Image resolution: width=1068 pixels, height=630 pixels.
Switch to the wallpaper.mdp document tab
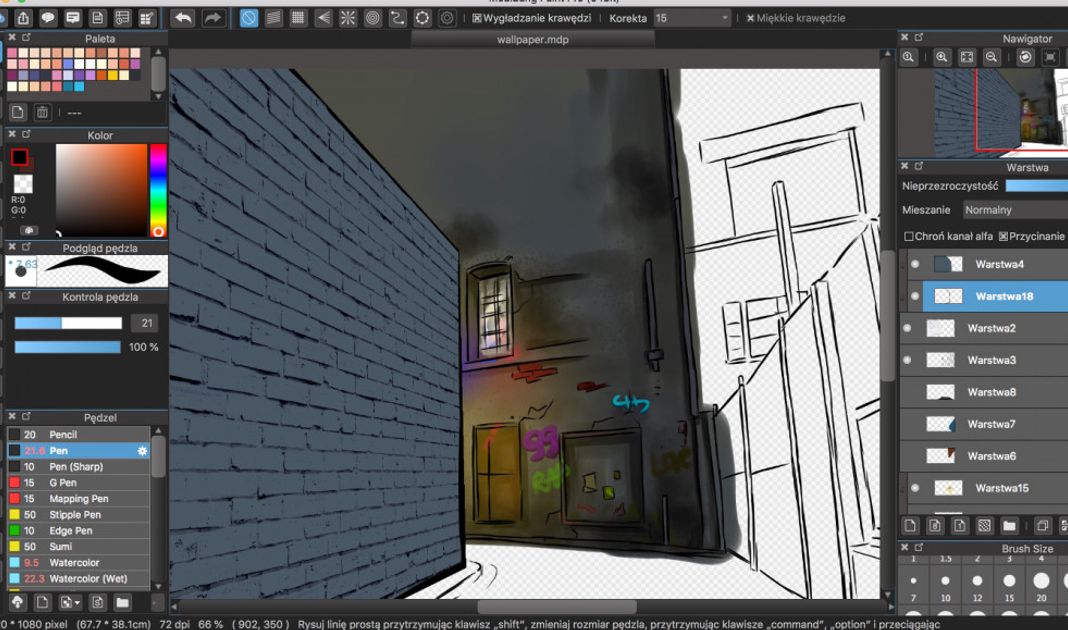click(532, 39)
